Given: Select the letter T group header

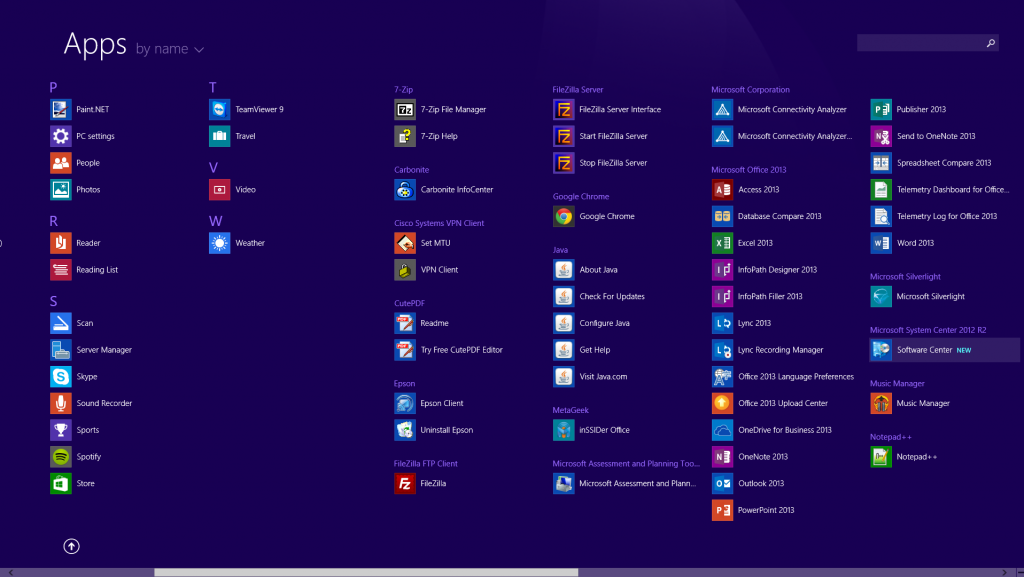Looking at the screenshot, I should 212,87.
